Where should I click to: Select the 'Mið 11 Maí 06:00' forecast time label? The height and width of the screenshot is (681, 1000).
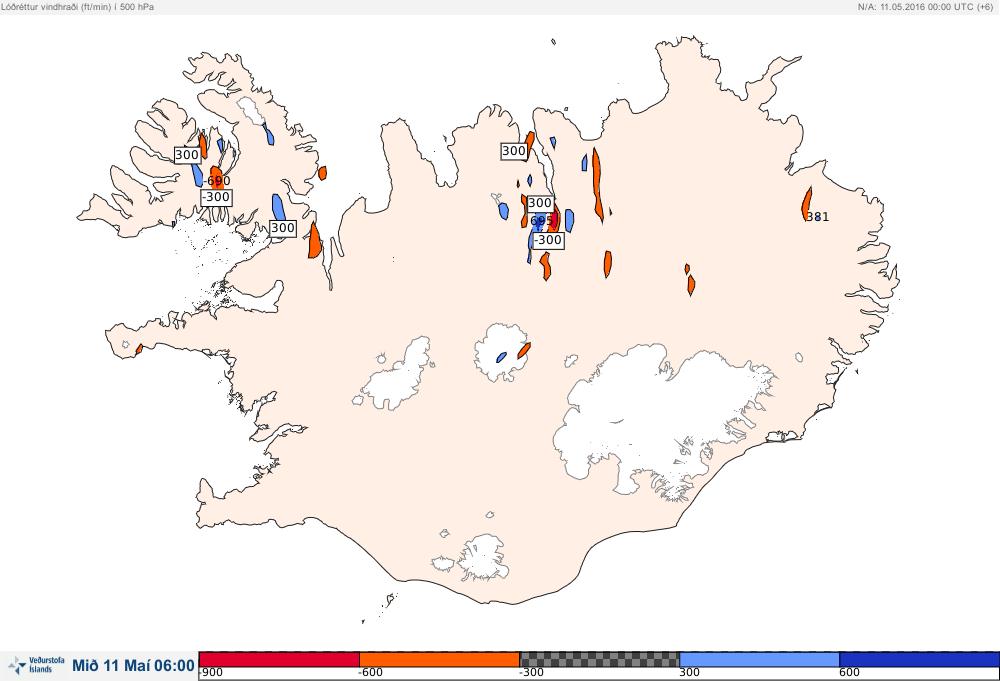(133, 666)
